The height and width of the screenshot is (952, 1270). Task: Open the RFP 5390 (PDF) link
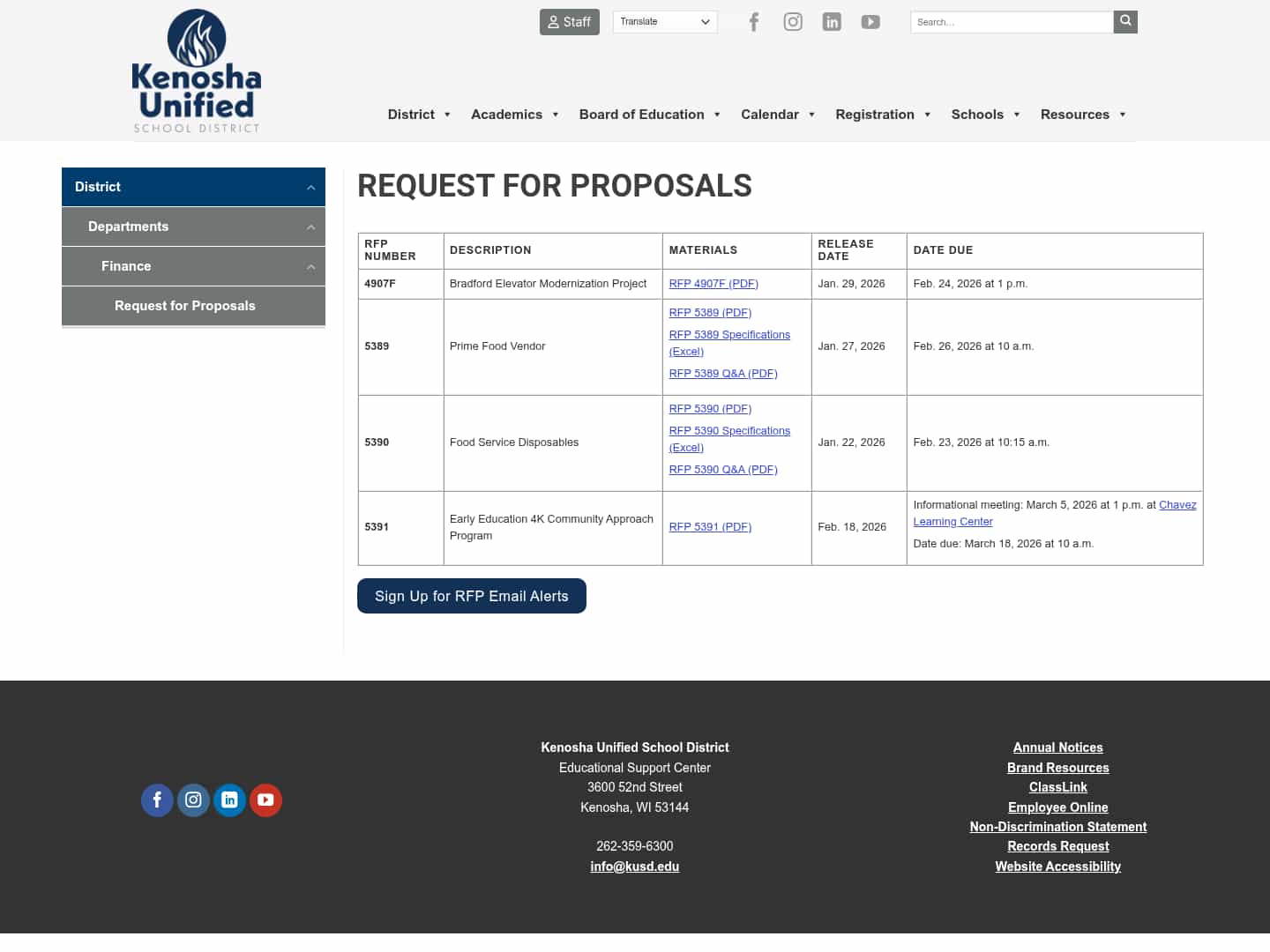(x=710, y=409)
